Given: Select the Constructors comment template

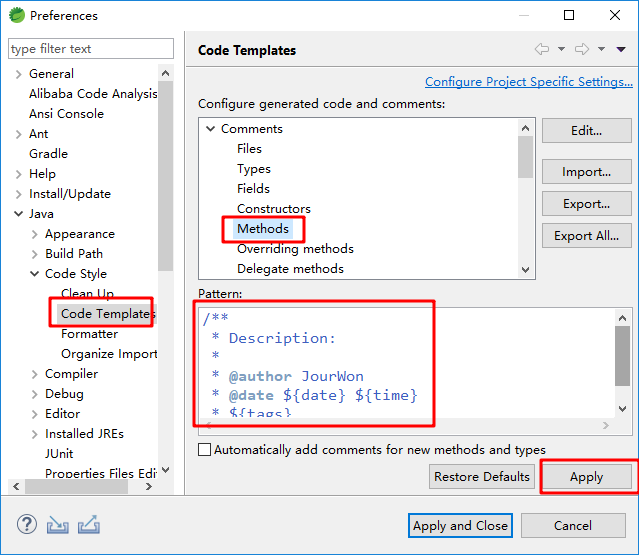Looking at the screenshot, I should tap(274, 209).
